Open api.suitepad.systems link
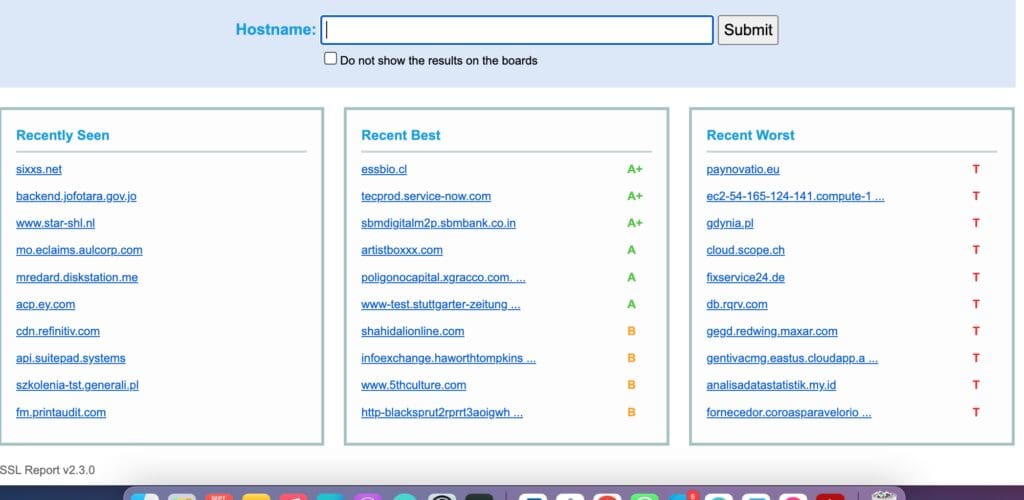This screenshot has width=1024, height=500. pyautogui.click(x=71, y=358)
